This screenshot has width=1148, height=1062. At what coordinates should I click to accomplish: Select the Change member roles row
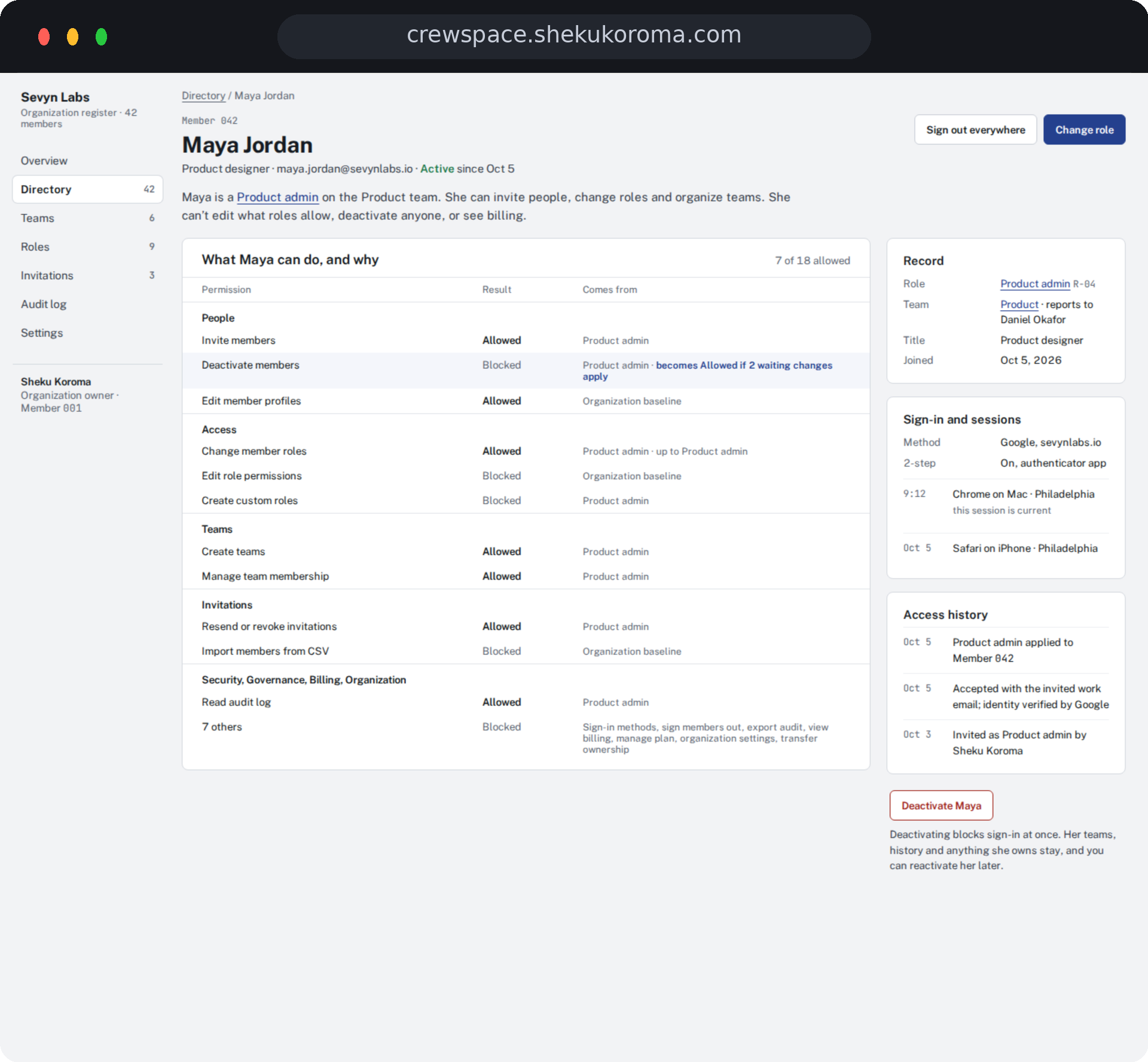pyautogui.click(x=526, y=451)
